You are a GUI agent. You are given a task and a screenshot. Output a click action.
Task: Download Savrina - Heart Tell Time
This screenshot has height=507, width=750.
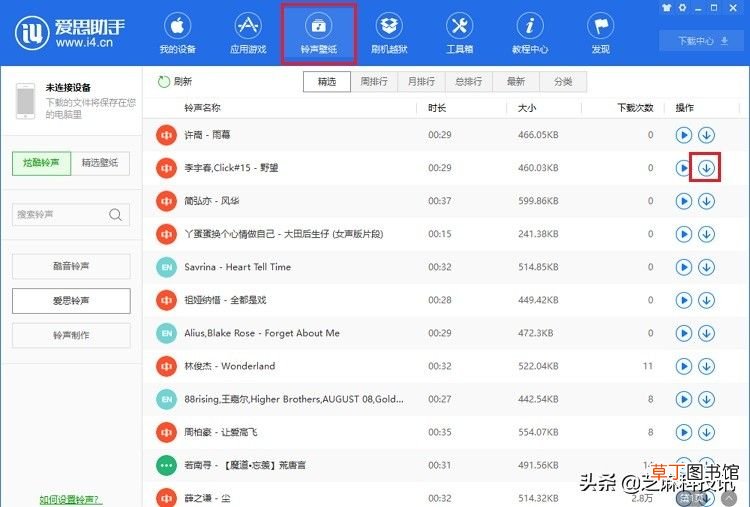pos(706,267)
